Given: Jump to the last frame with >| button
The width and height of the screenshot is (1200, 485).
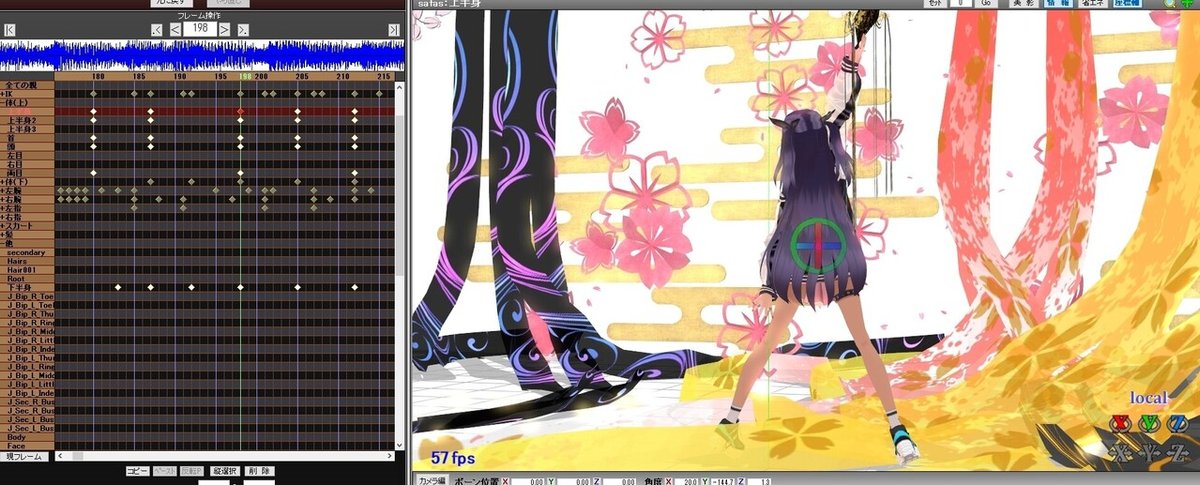Looking at the screenshot, I should coord(395,31).
